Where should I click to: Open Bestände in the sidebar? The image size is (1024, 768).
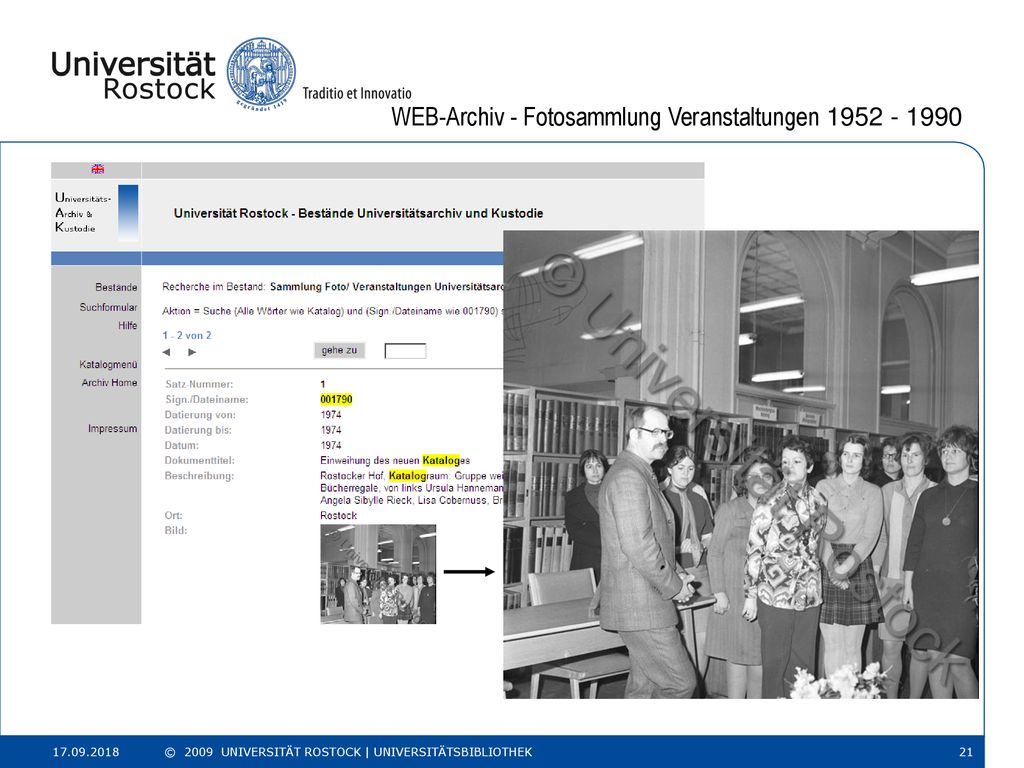pos(116,287)
